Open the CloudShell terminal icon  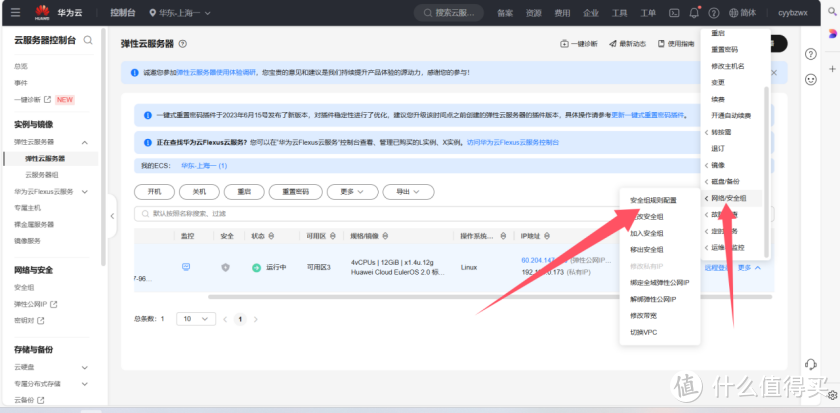click(x=672, y=13)
